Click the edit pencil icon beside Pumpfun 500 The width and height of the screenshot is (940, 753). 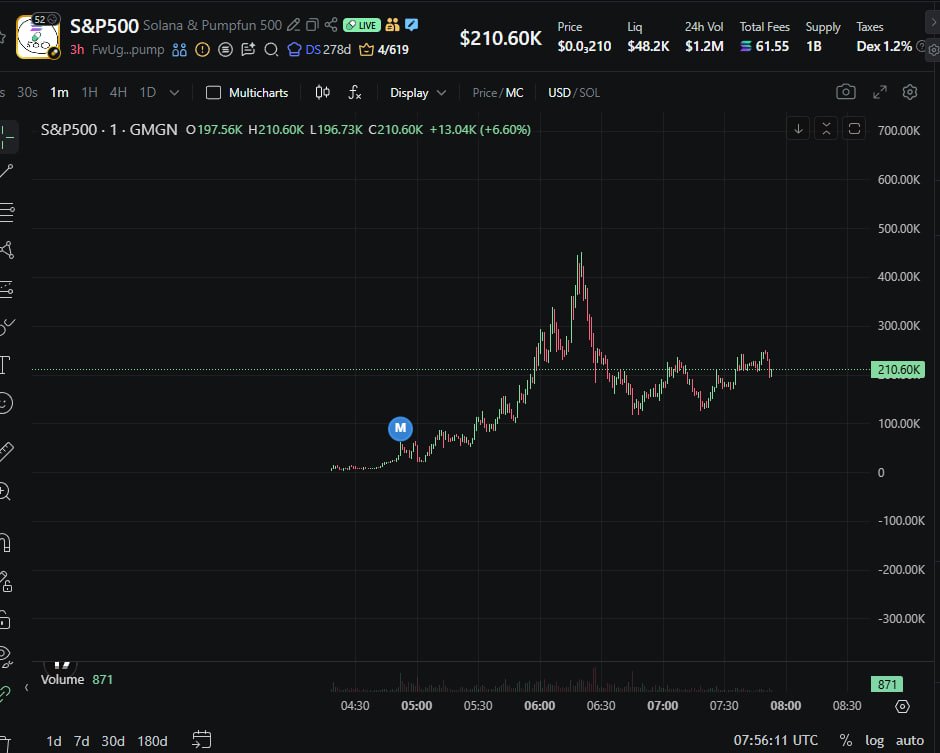tap(293, 25)
